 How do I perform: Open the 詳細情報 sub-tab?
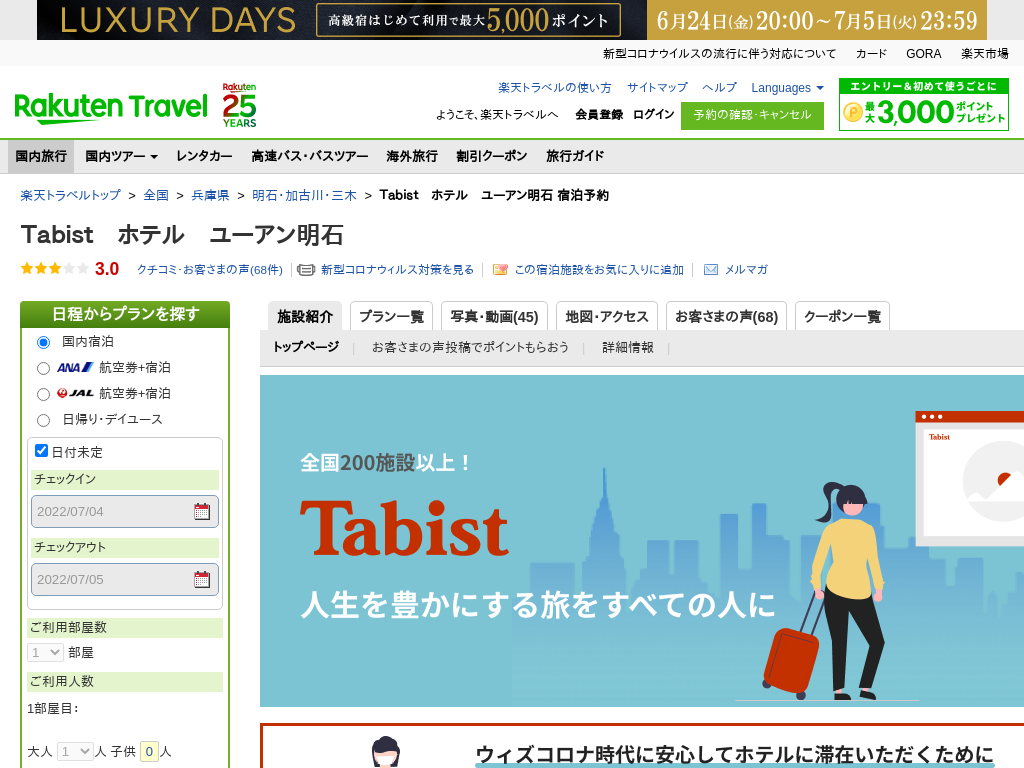628,347
